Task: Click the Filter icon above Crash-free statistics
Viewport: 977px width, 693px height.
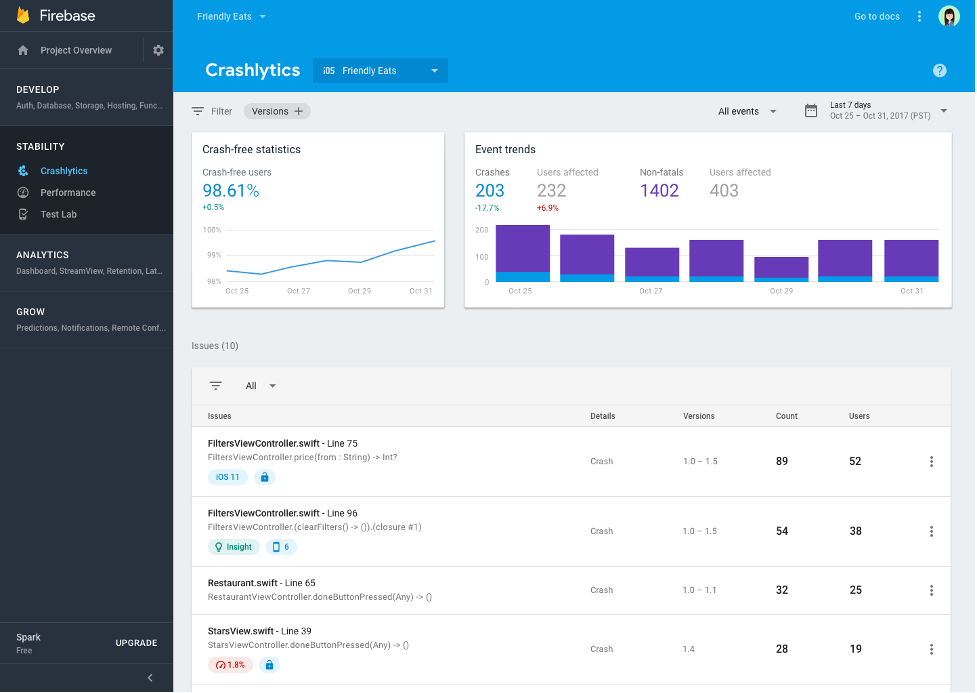Action: (198, 112)
